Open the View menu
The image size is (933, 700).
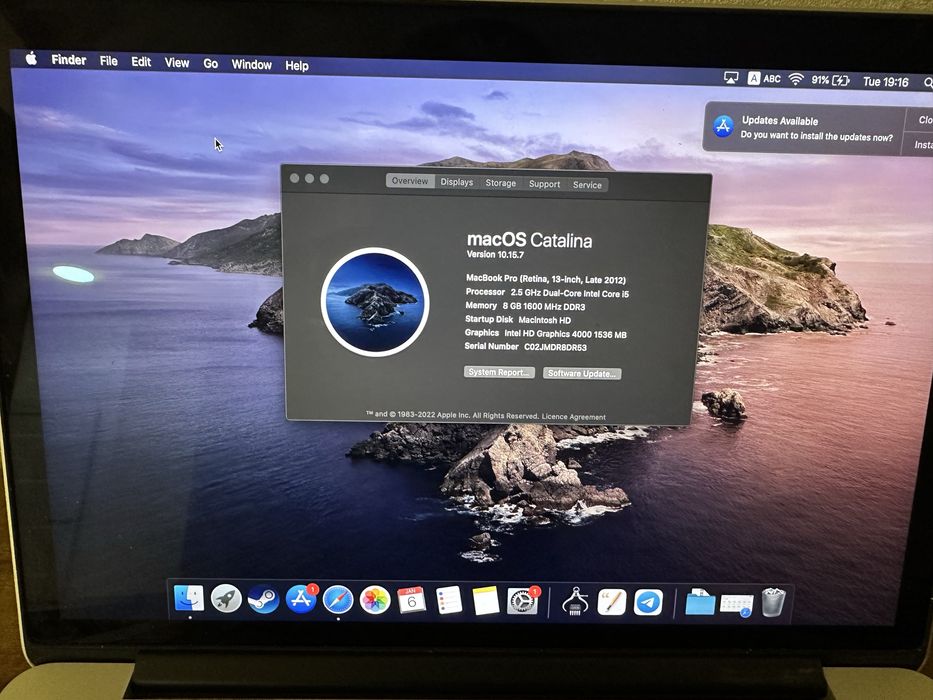(177, 62)
